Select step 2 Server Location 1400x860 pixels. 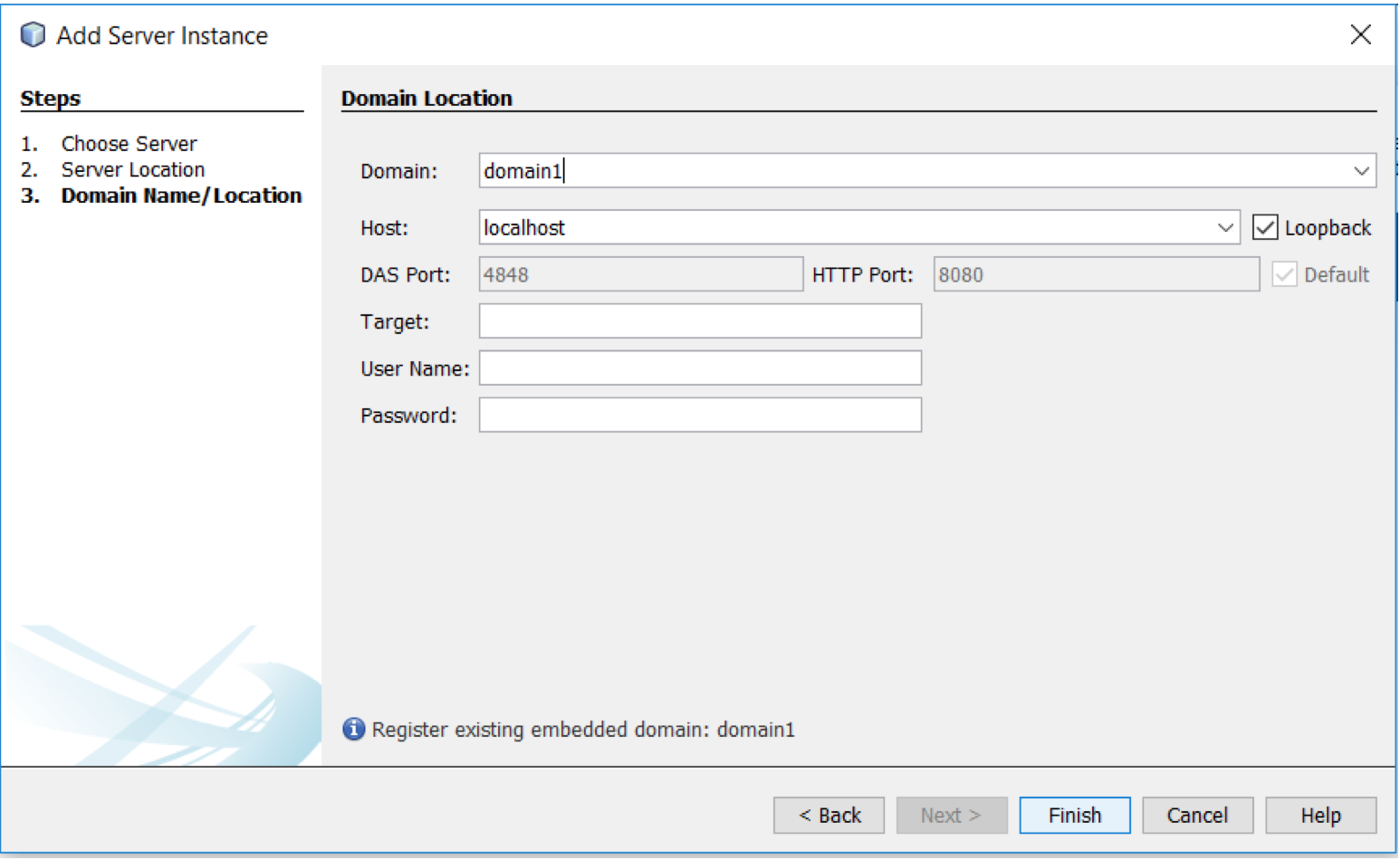pos(132,170)
